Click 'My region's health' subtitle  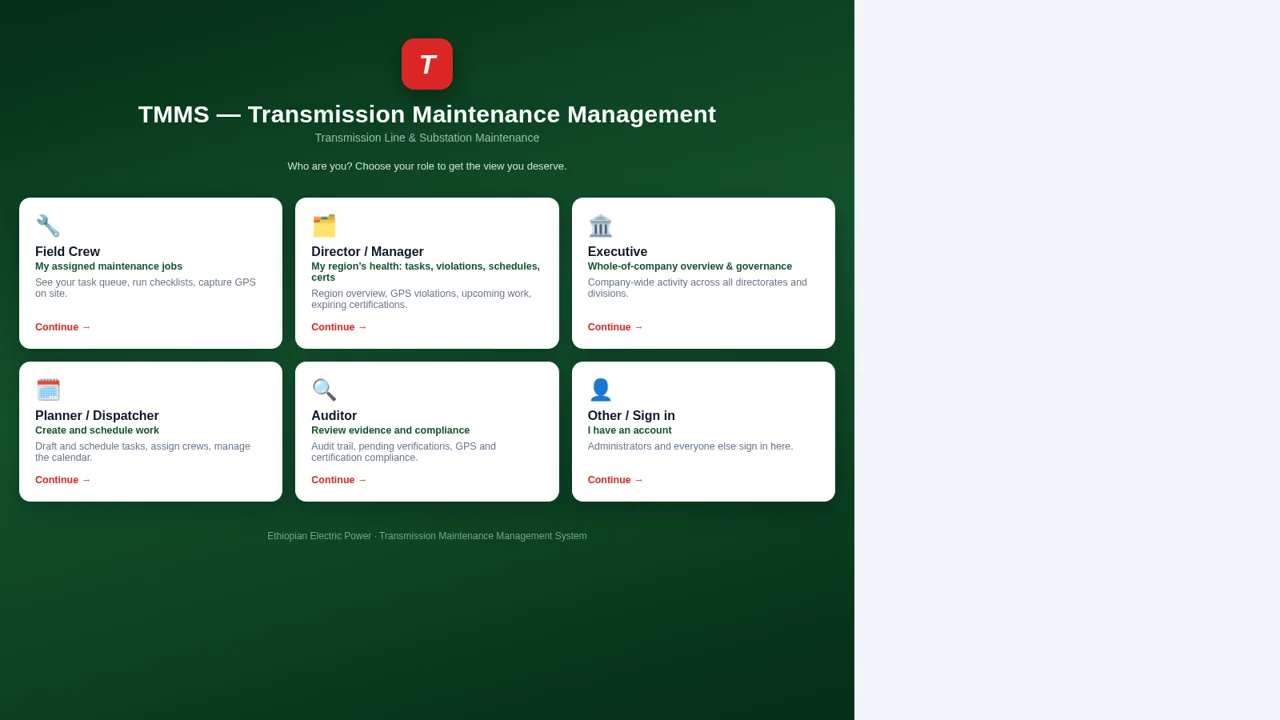coord(425,272)
